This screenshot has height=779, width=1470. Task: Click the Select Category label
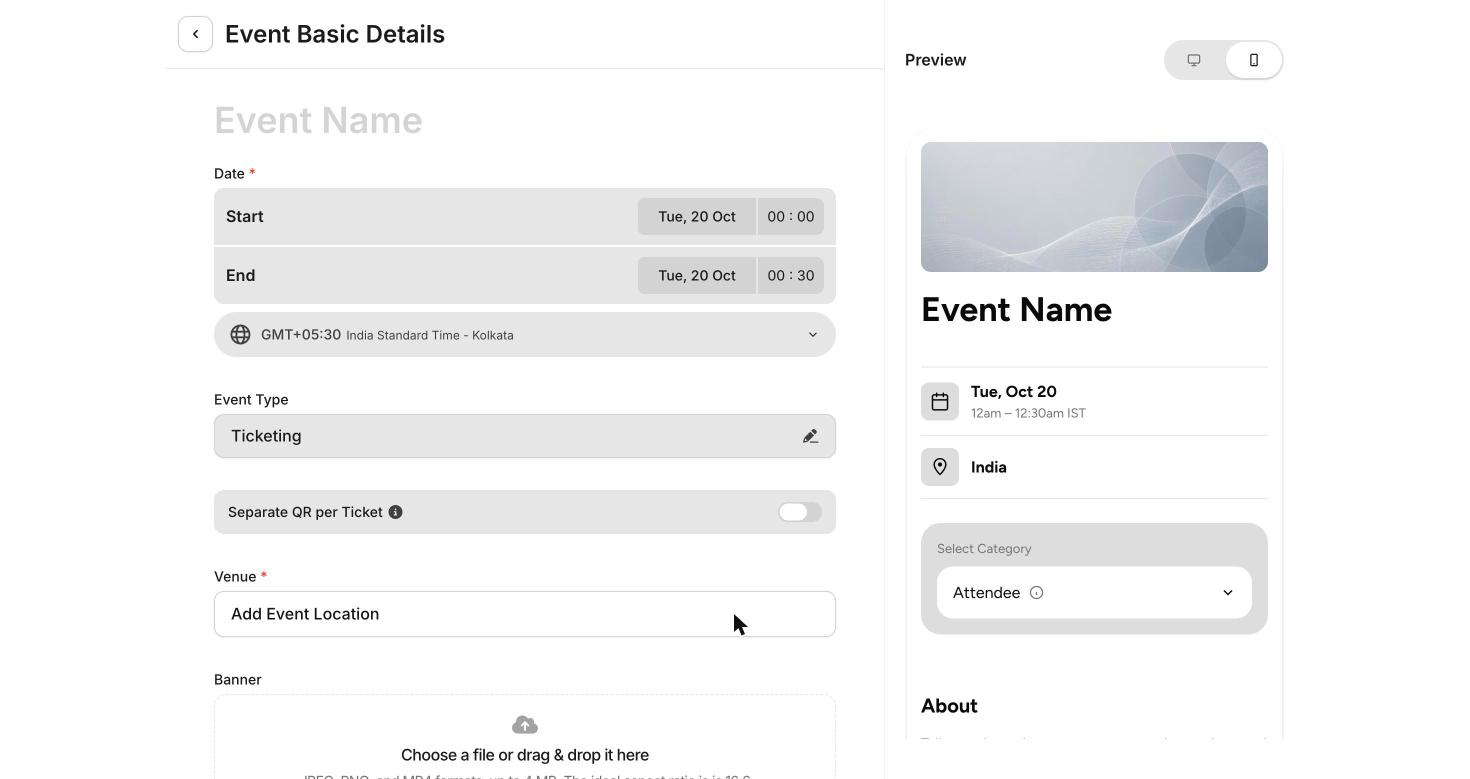[x=984, y=549]
